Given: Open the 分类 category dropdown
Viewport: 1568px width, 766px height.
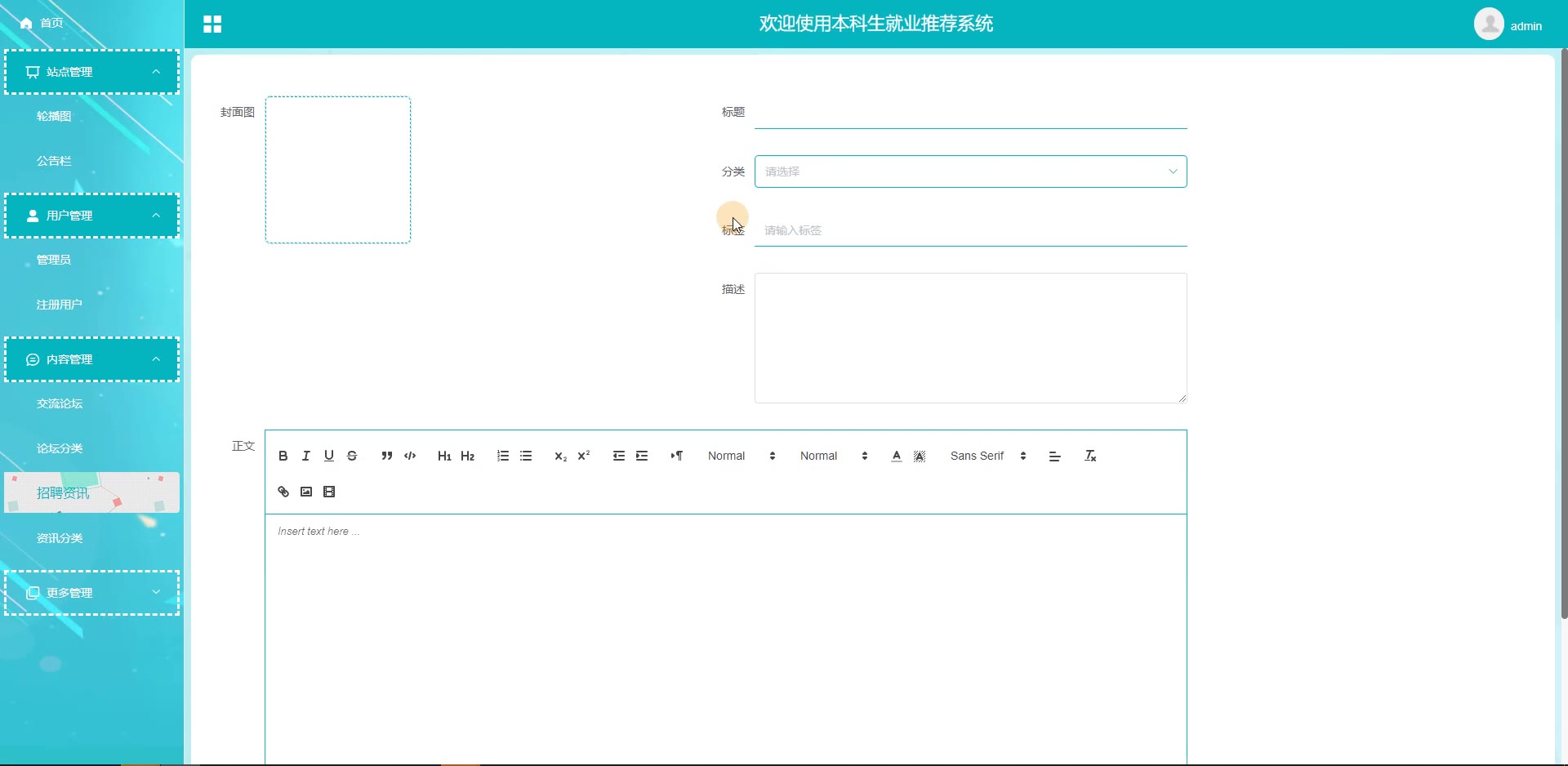Looking at the screenshot, I should (970, 171).
